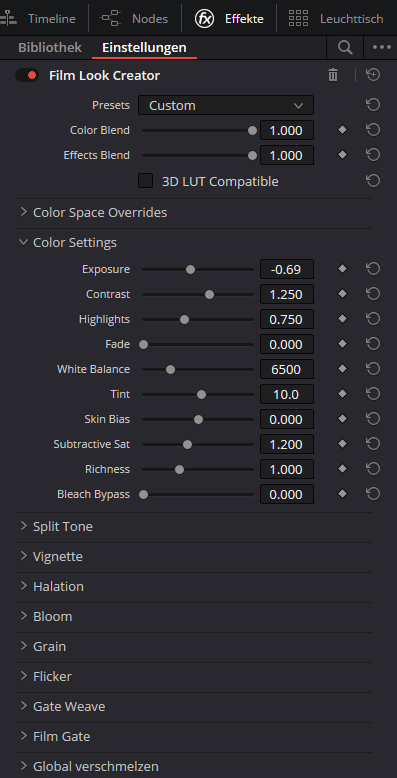This screenshot has width=397, height=778.
Task: Reset Subtractive Sat value
Action: [373, 444]
